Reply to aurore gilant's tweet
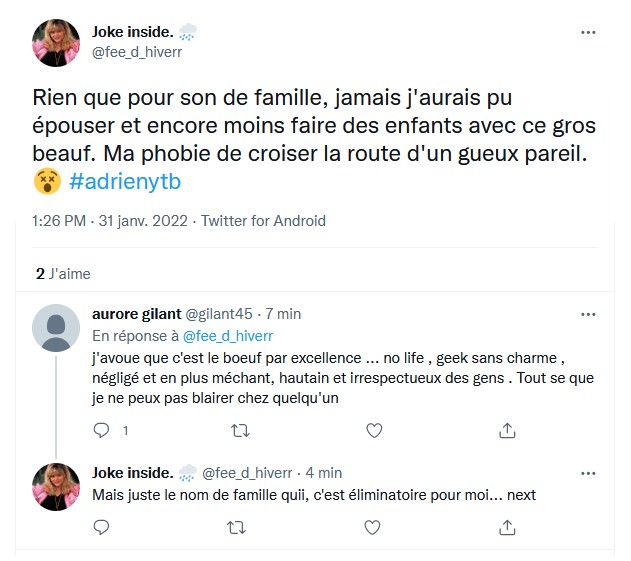 (x=100, y=430)
